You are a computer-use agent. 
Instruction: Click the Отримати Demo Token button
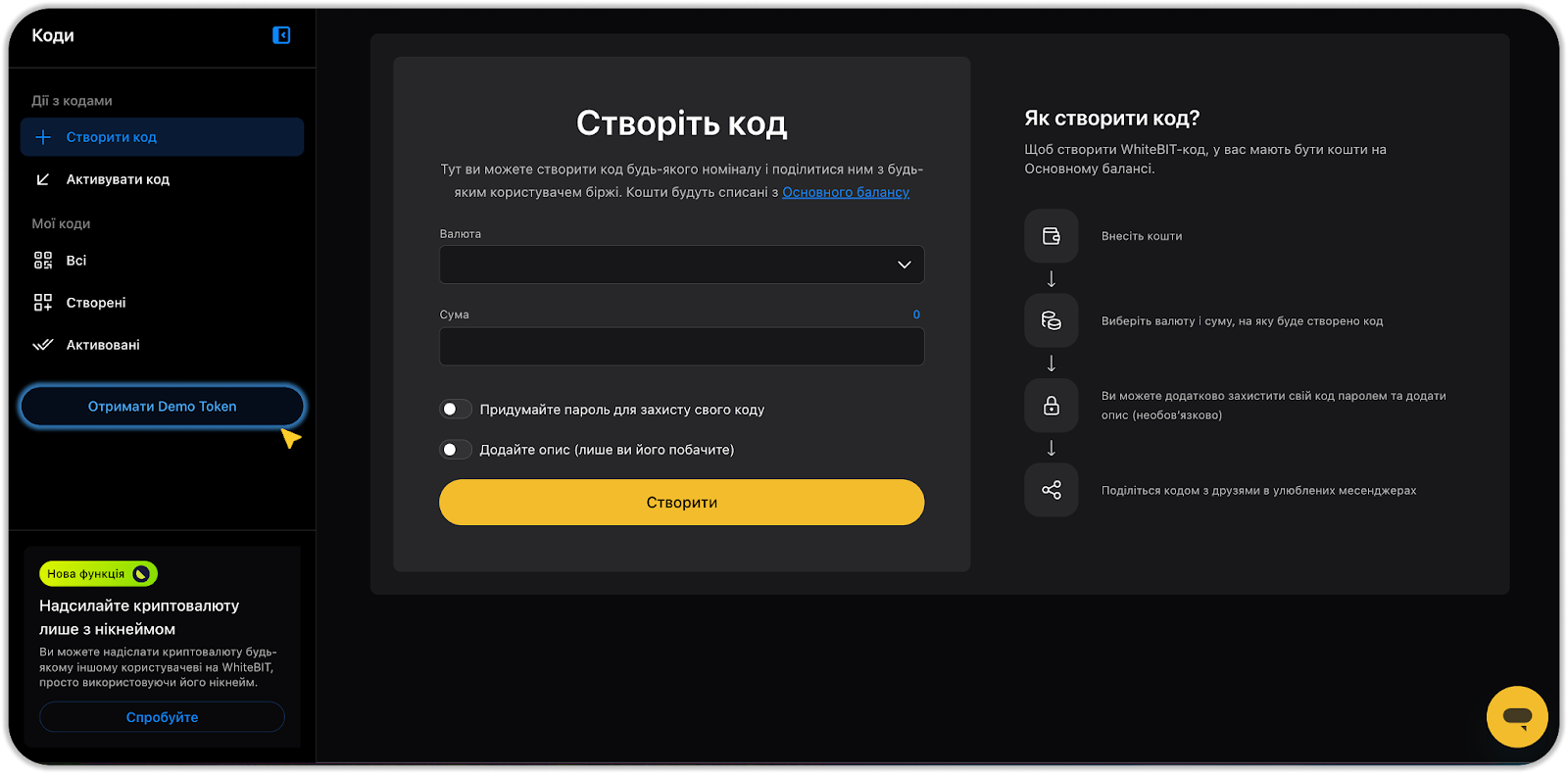click(163, 407)
